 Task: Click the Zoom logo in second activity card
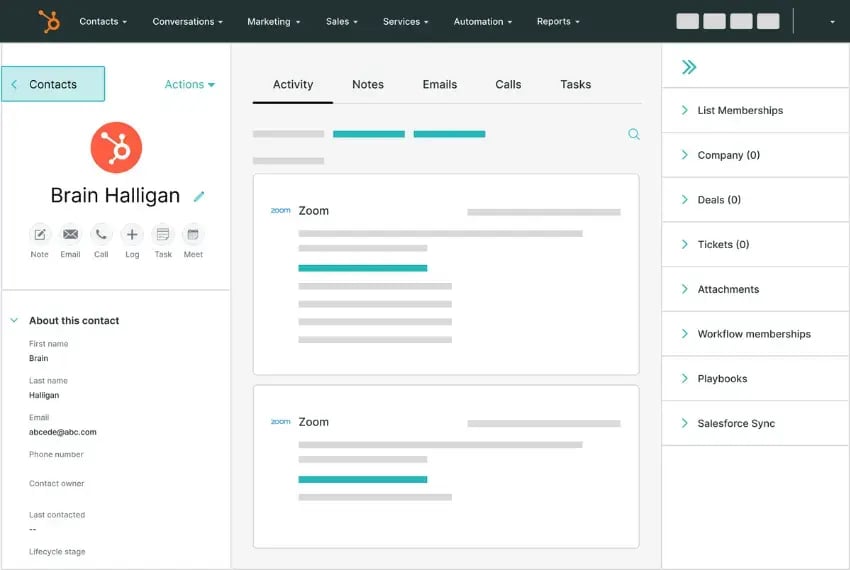pyautogui.click(x=280, y=421)
